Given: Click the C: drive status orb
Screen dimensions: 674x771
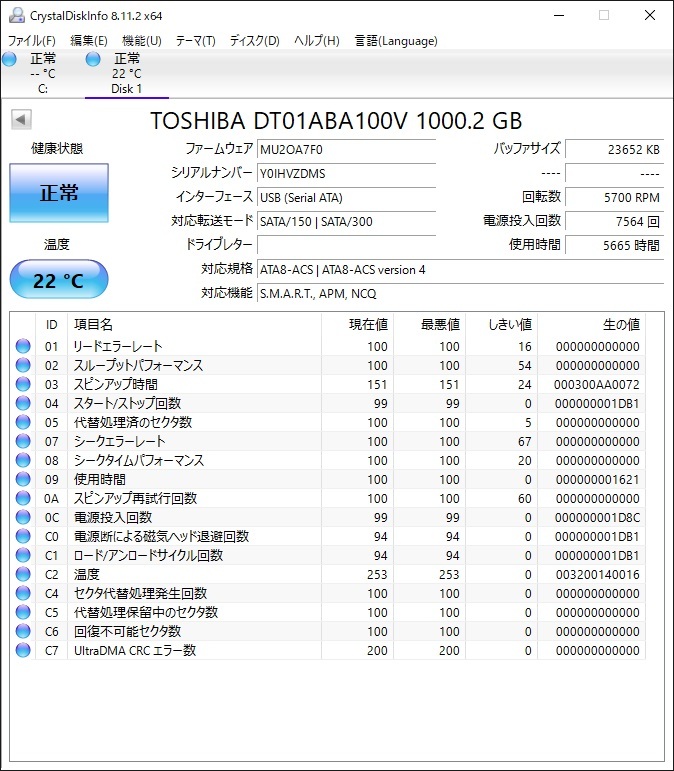Looking at the screenshot, I should (x=10, y=60).
